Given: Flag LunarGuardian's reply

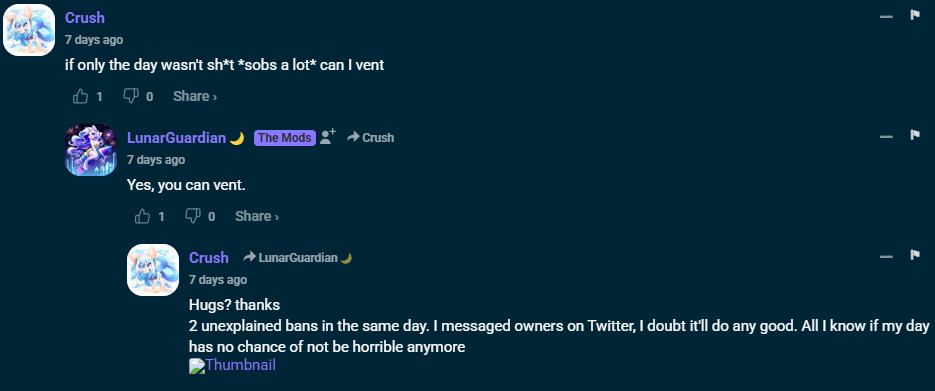Looking at the screenshot, I should 915,135.
